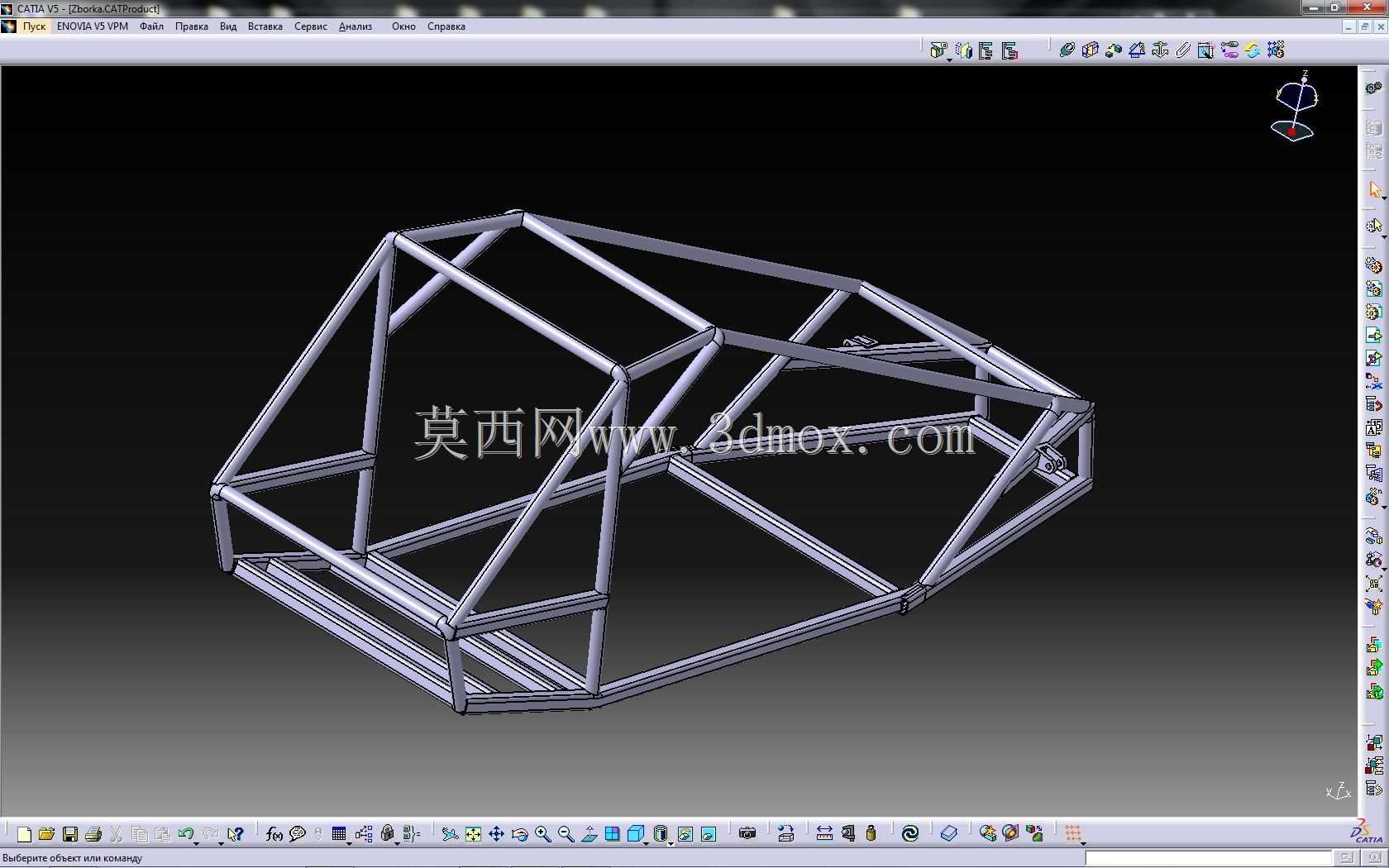1389x868 pixels.
Task: Open the Сервис menu
Action: 311,26
